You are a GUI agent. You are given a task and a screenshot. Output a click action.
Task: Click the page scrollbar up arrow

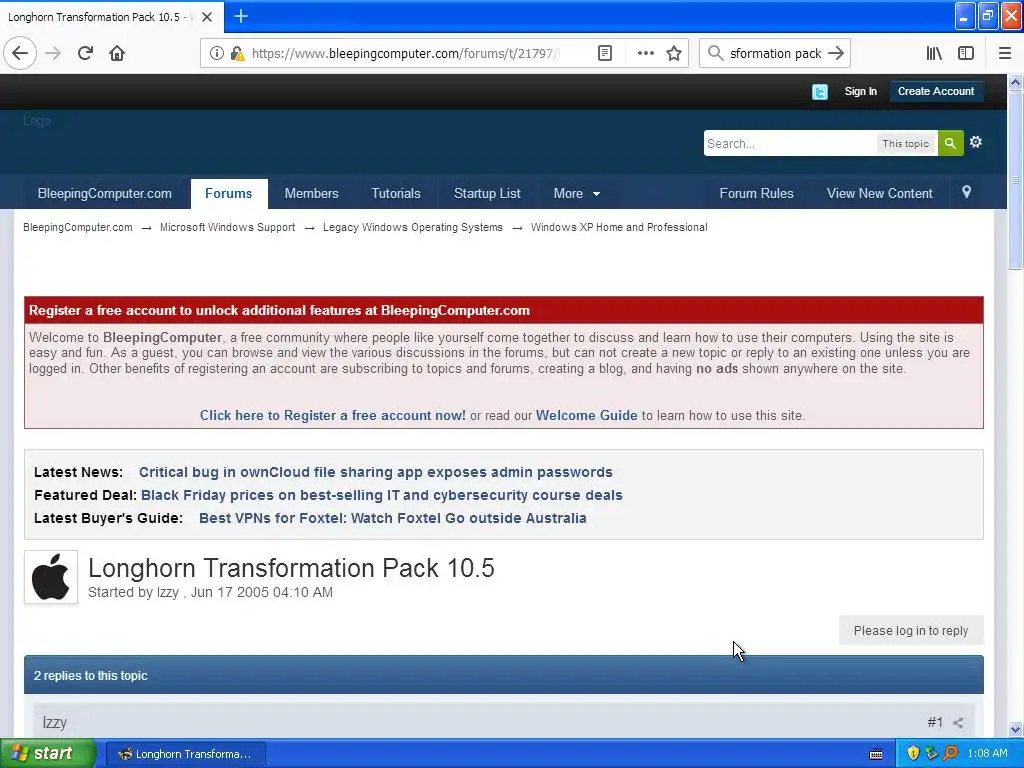pyautogui.click(x=1016, y=82)
